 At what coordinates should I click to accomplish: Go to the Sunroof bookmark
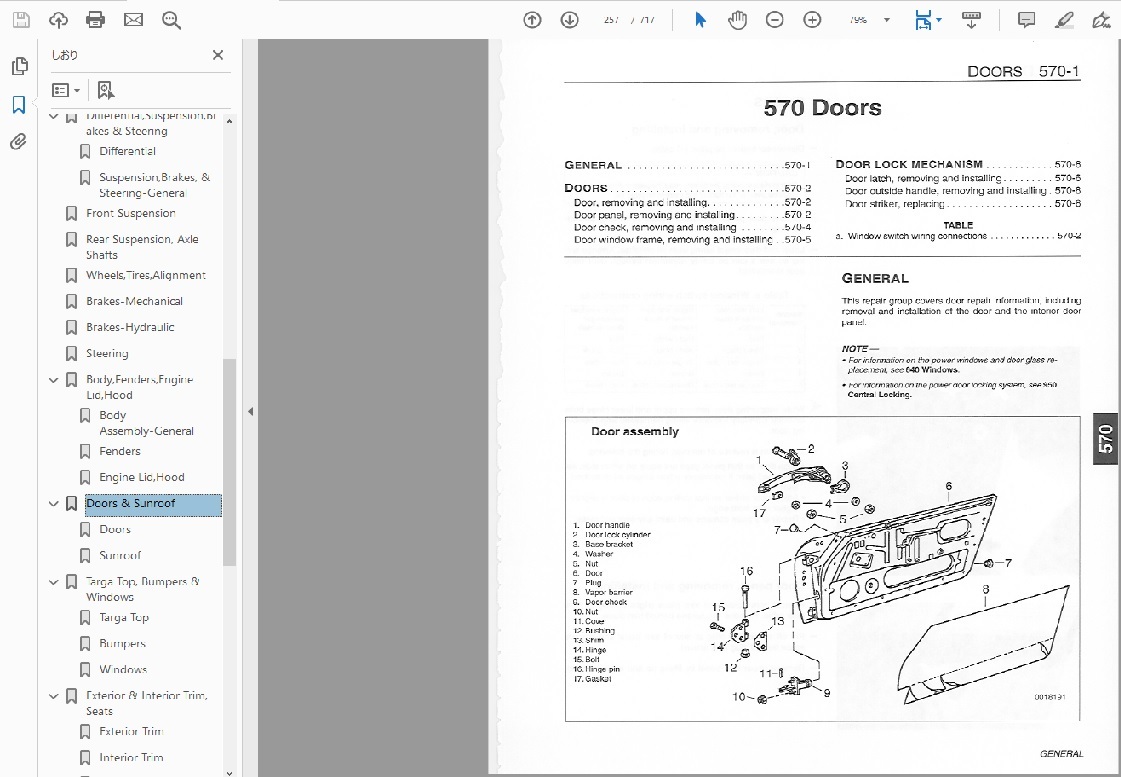120,555
